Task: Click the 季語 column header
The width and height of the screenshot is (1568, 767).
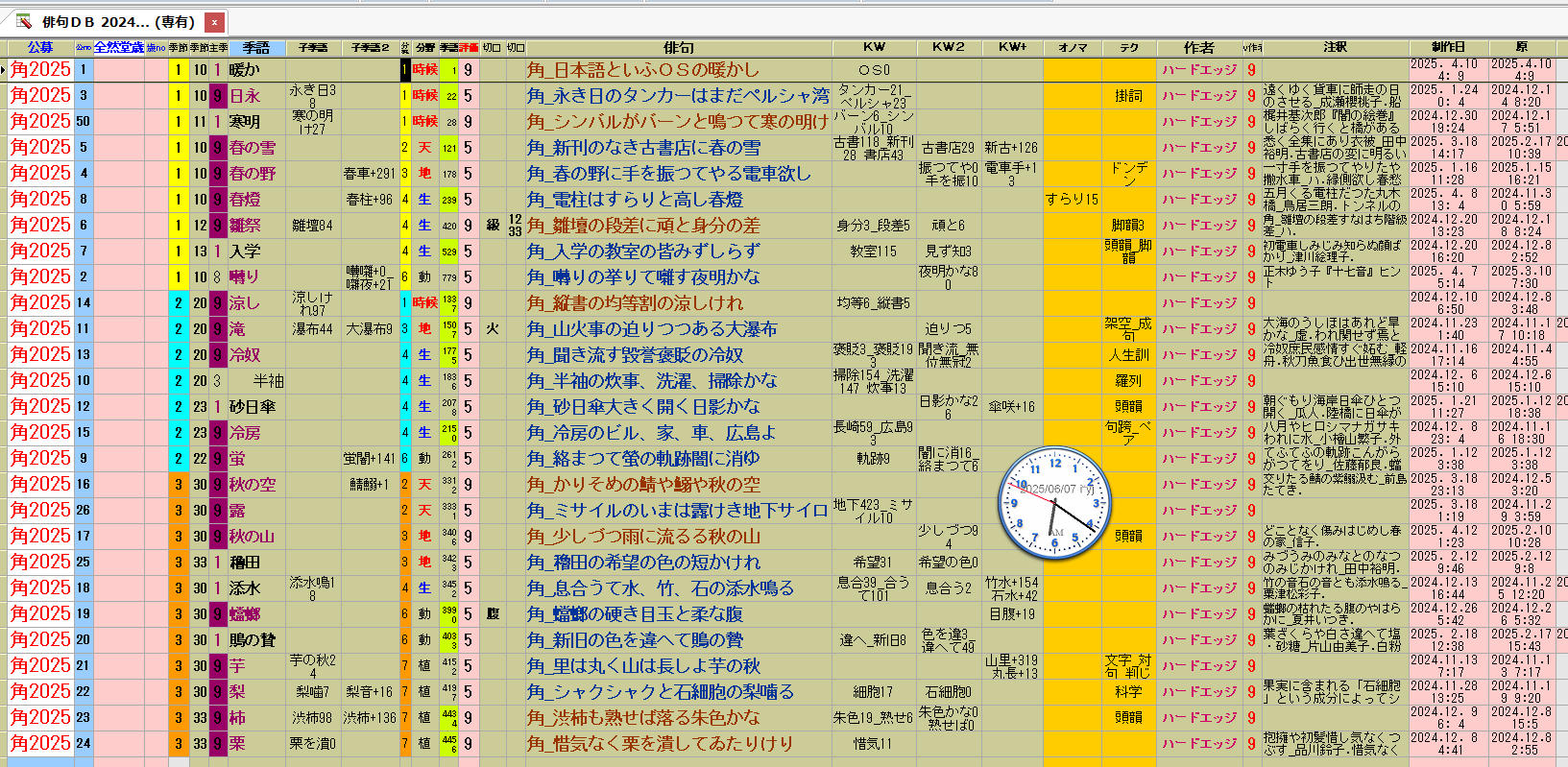Action: pyautogui.click(x=255, y=47)
